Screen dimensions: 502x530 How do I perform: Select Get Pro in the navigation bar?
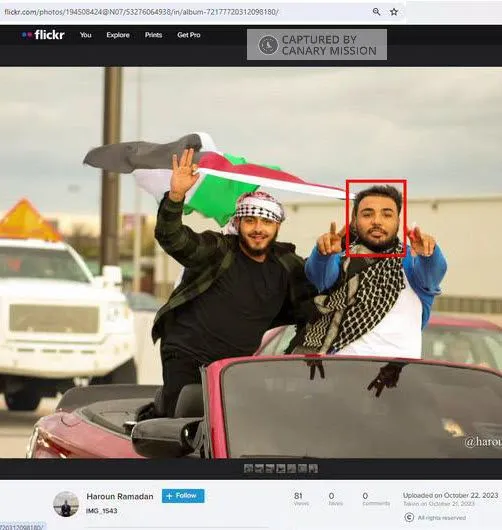(x=189, y=35)
